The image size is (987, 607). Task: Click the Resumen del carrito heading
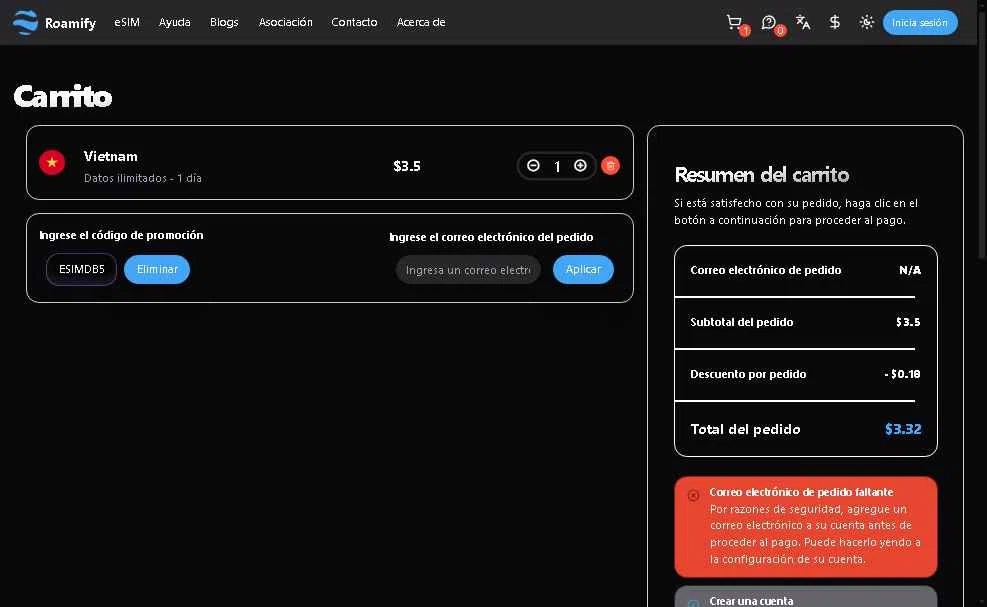pos(762,174)
